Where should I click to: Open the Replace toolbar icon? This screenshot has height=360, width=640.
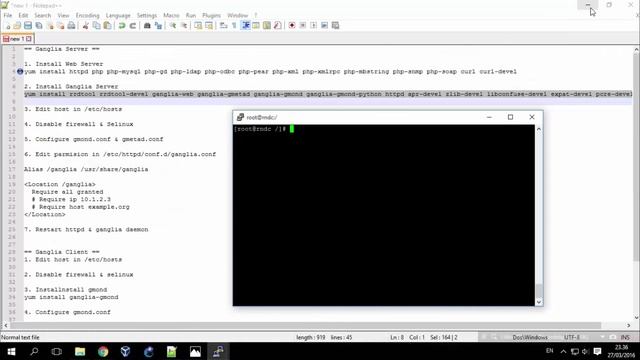tap(158, 26)
